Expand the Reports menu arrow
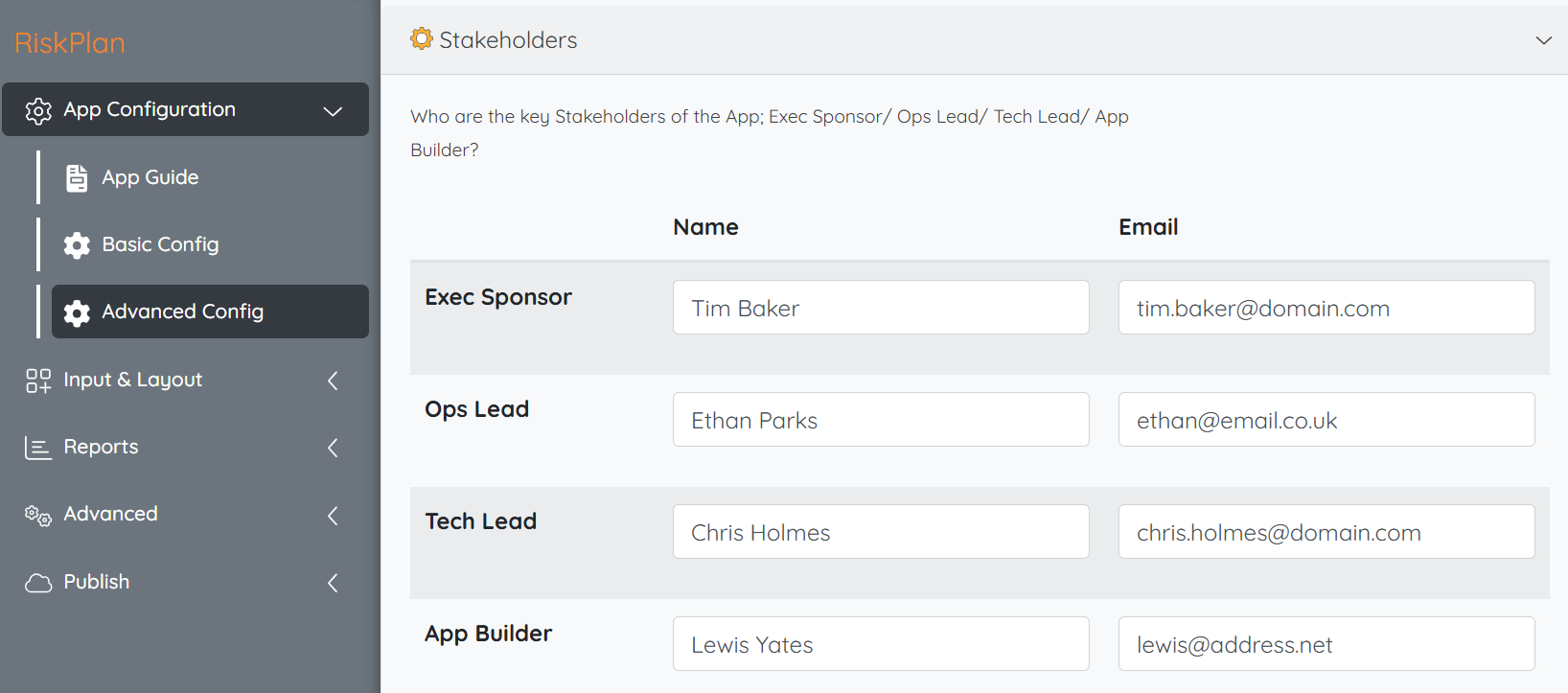 click(333, 448)
